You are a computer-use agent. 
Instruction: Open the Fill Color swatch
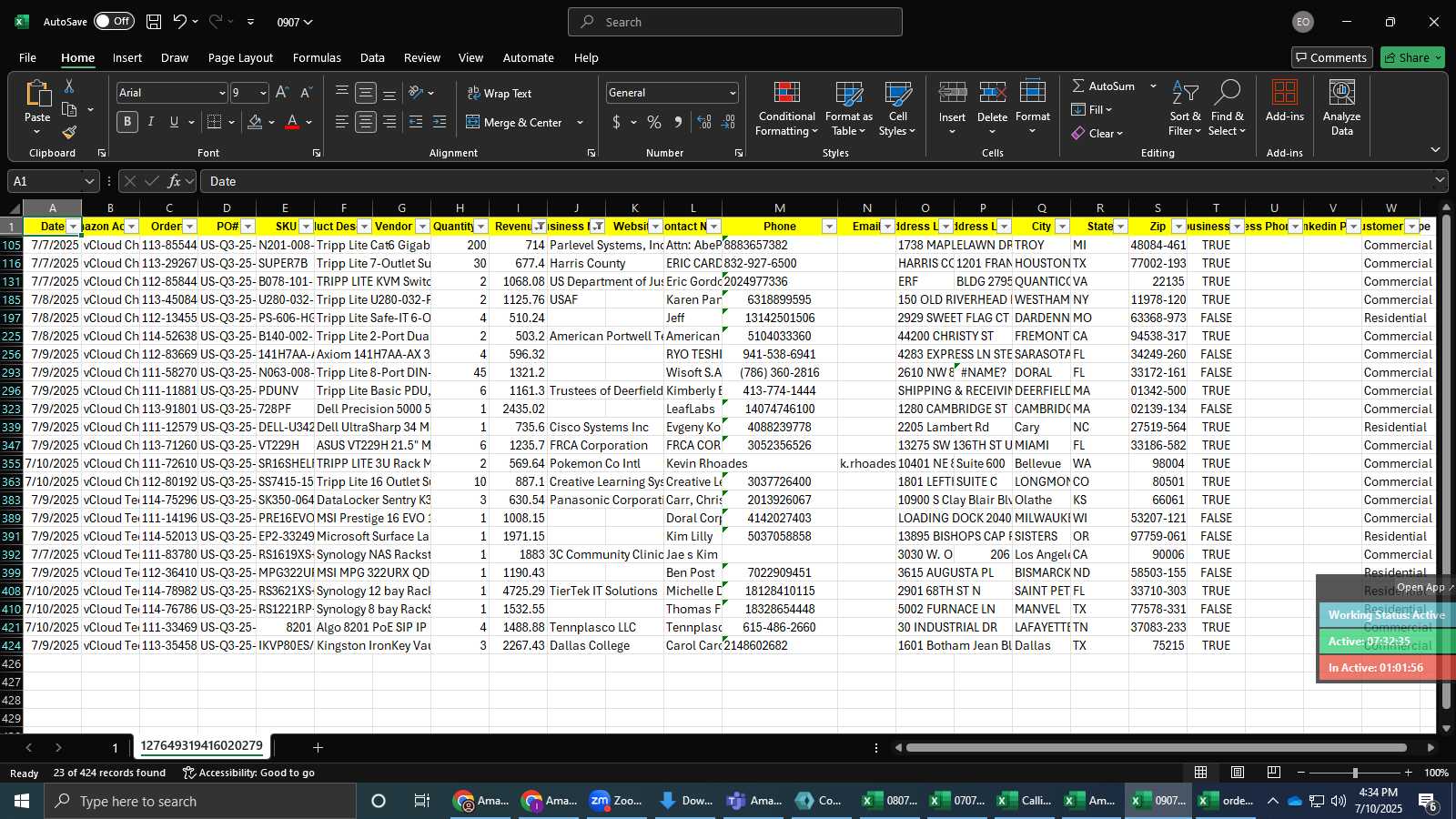click(x=255, y=122)
